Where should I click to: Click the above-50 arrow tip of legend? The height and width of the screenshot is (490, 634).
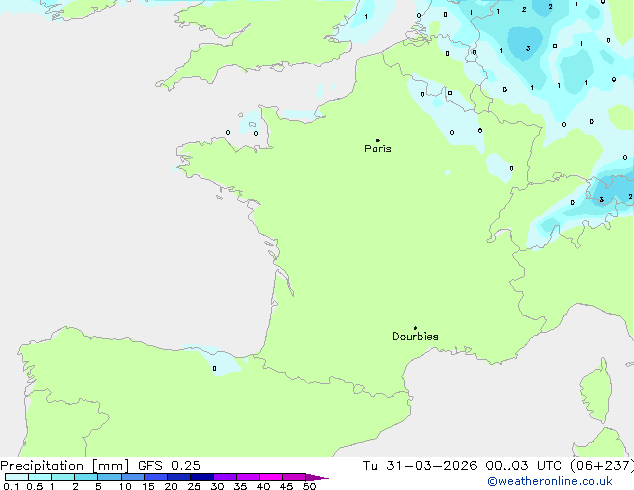point(317,477)
